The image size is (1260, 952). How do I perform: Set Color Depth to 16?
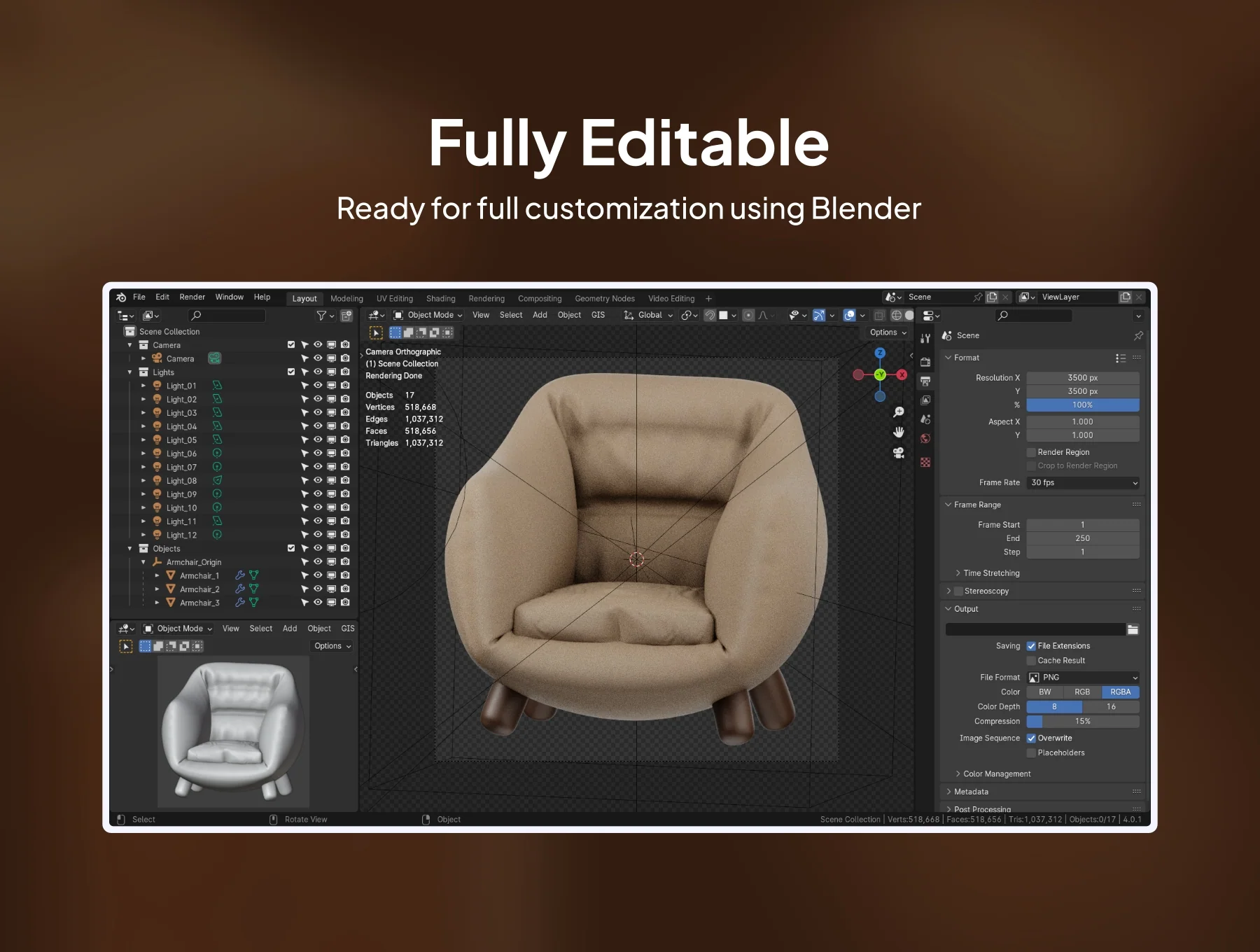click(1111, 707)
